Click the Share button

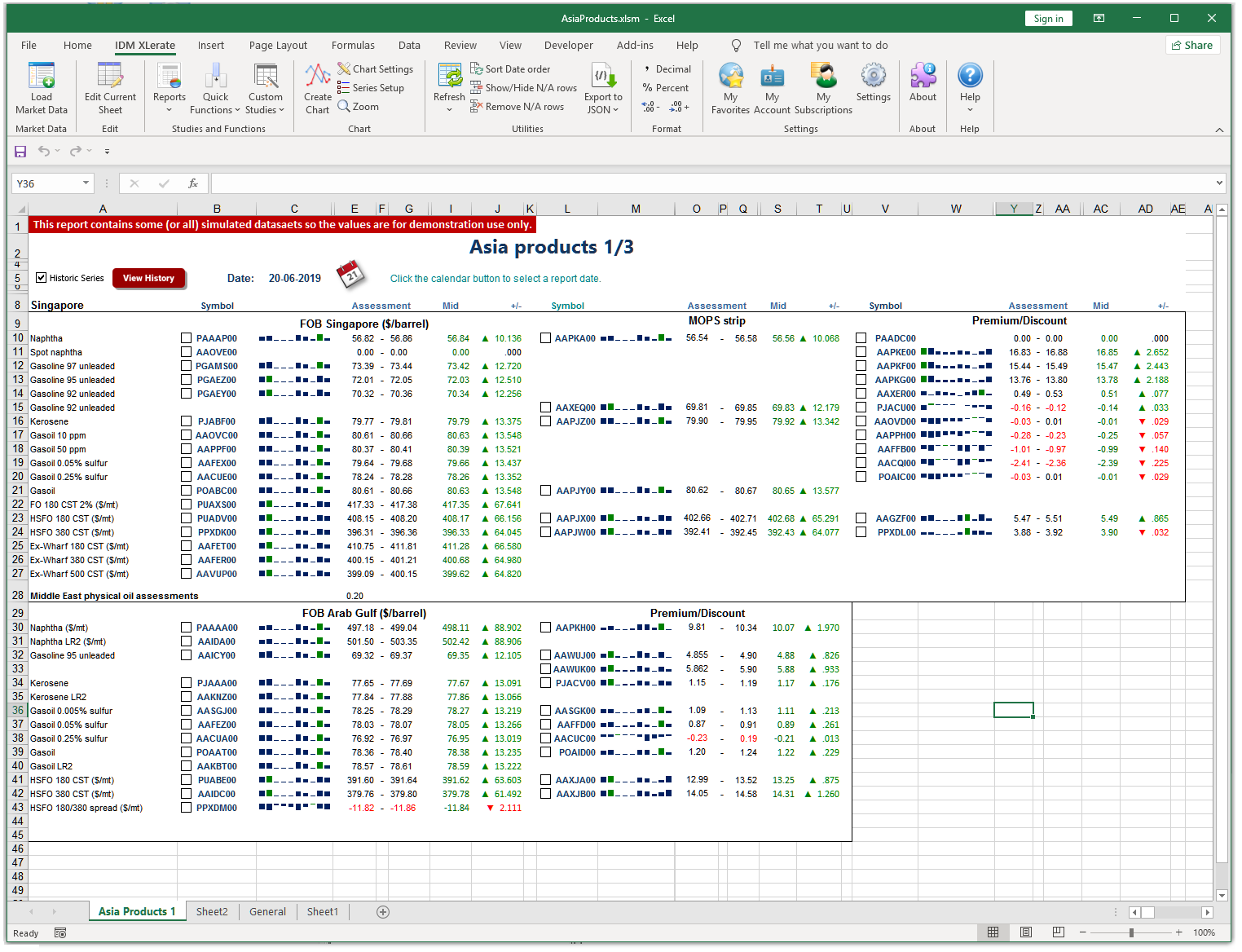(x=1192, y=46)
